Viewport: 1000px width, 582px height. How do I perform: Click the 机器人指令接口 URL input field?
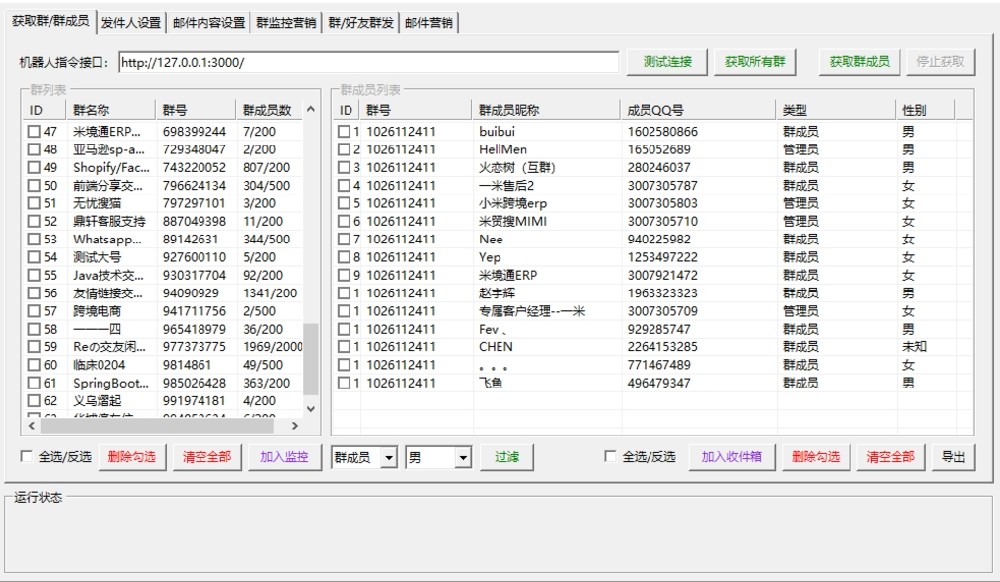(368, 62)
